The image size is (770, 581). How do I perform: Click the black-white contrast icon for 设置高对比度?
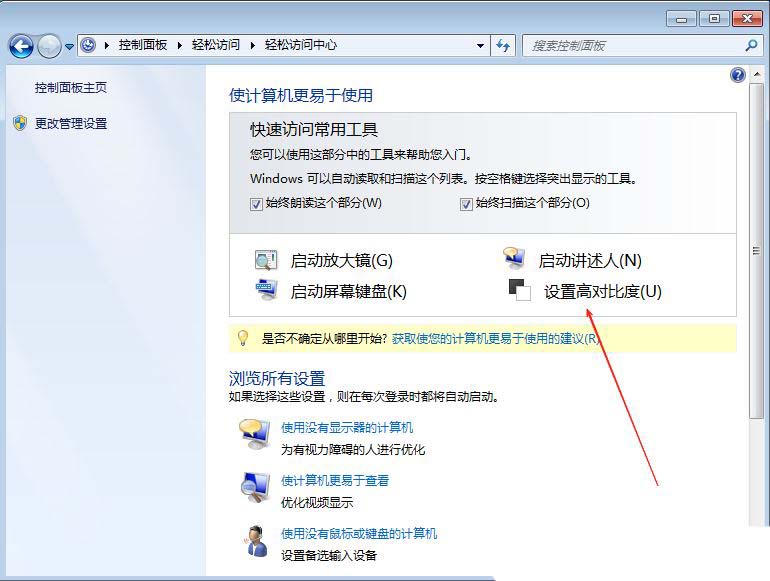[518, 290]
